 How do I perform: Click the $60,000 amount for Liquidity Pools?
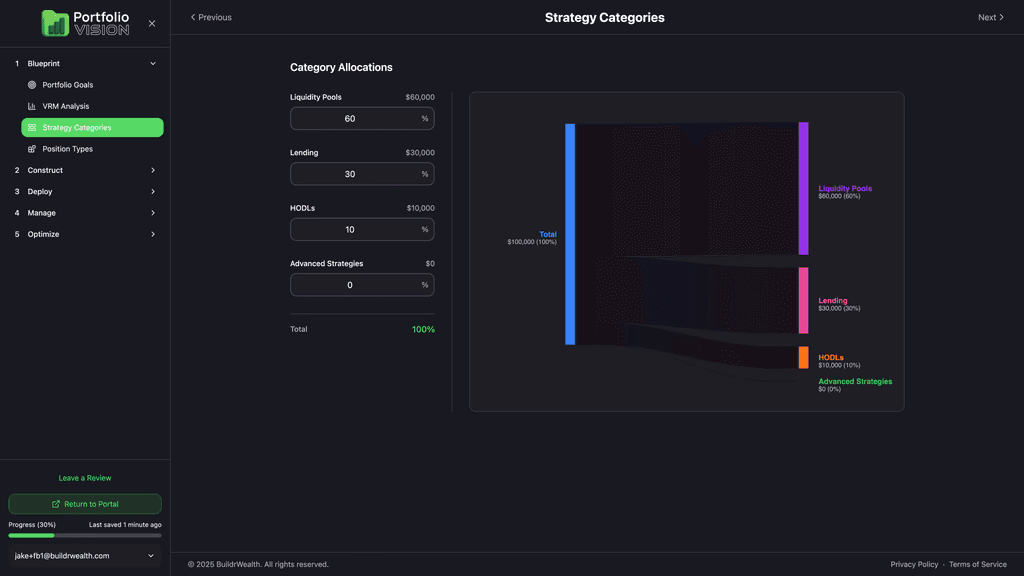click(420, 97)
